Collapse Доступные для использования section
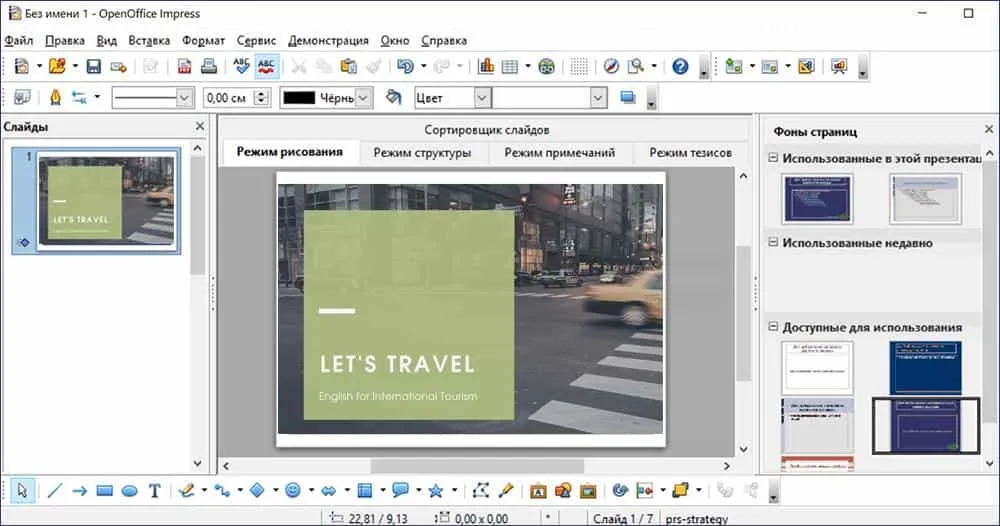 [773, 326]
